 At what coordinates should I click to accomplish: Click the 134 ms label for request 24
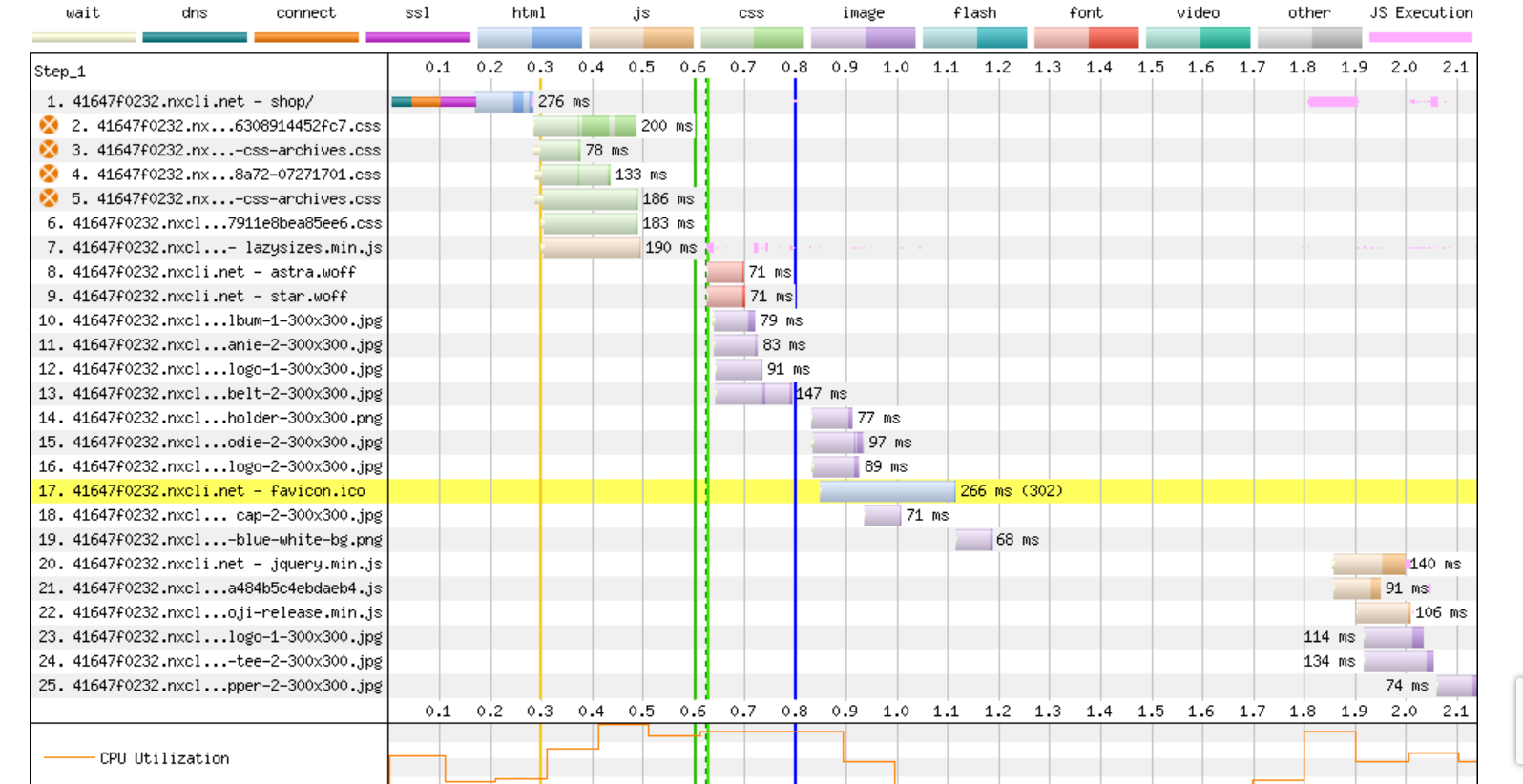(x=1329, y=660)
